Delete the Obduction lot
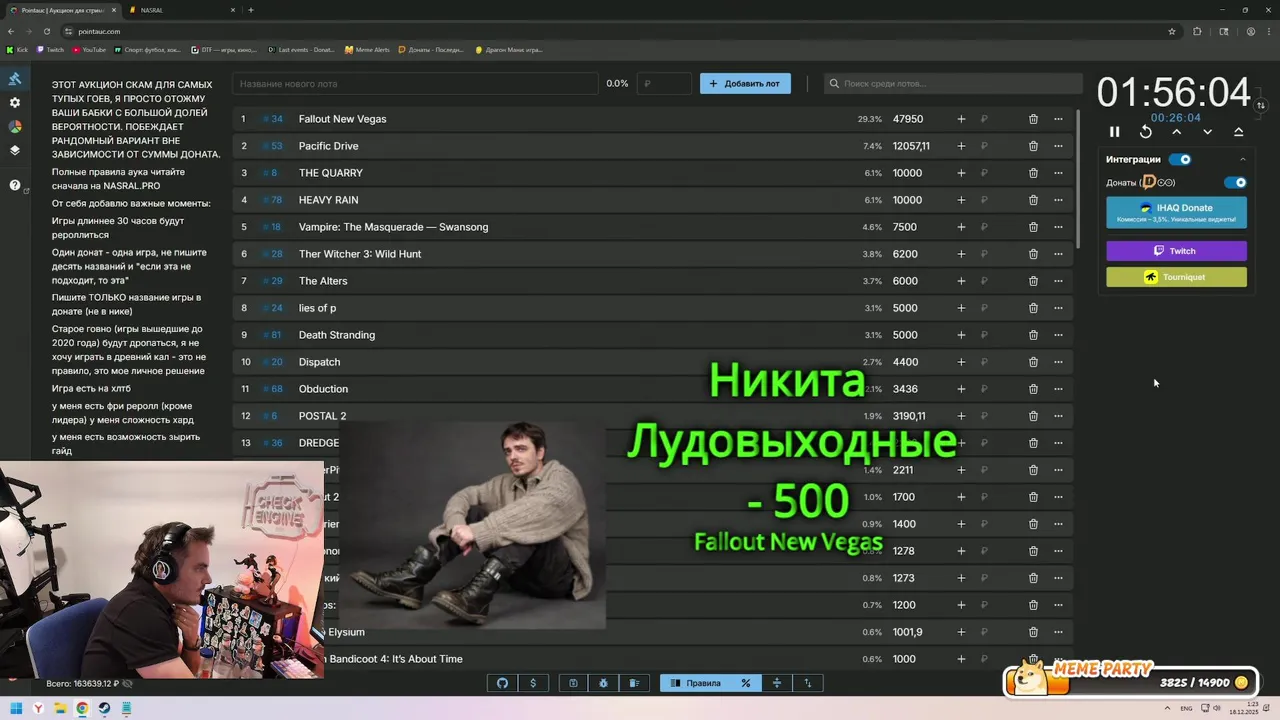 point(1033,389)
